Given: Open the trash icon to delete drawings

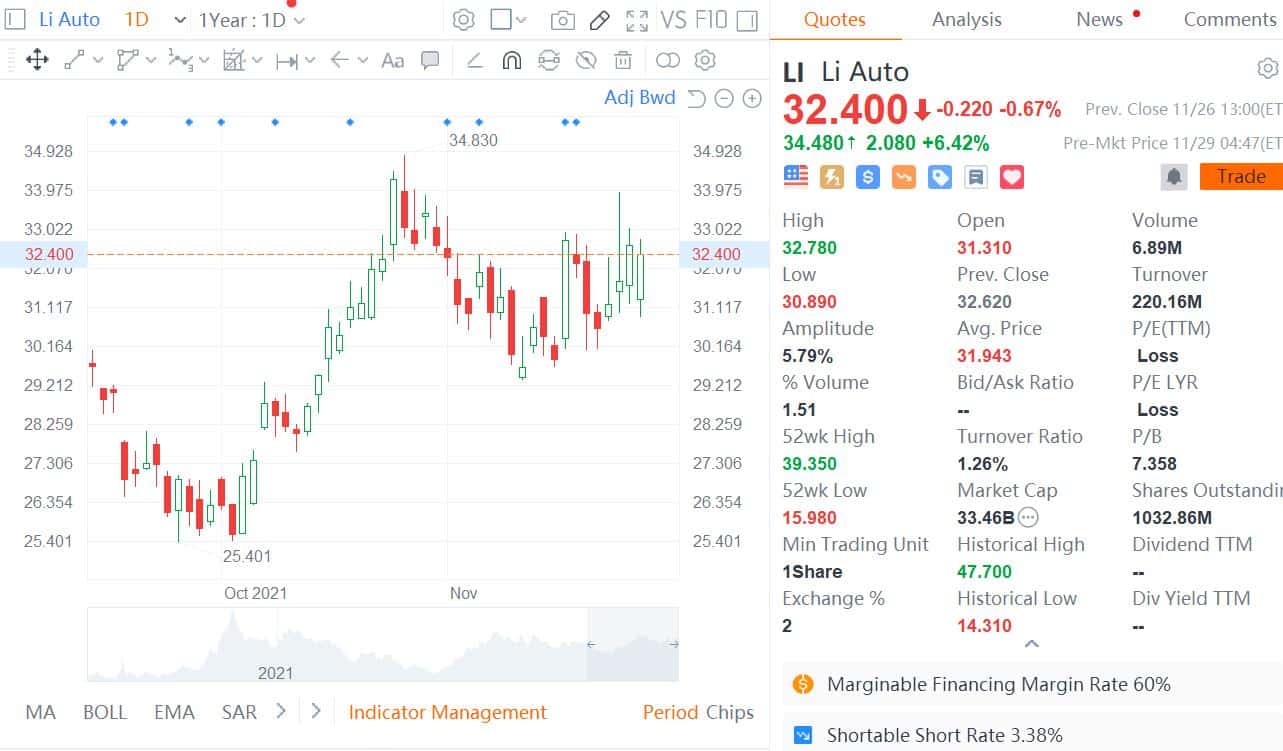Looking at the screenshot, I should click(x=623, y=60).
